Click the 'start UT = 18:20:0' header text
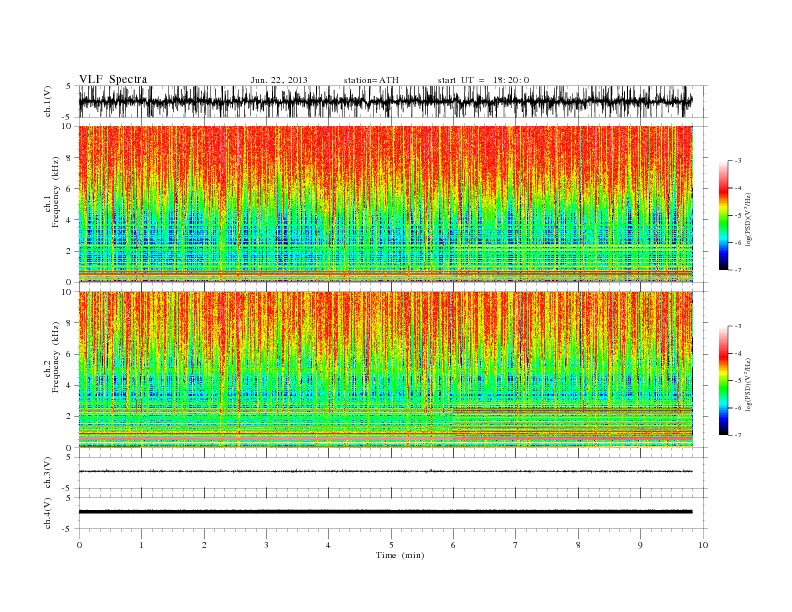Screen dimensions: 792x612 coord(483,80)
